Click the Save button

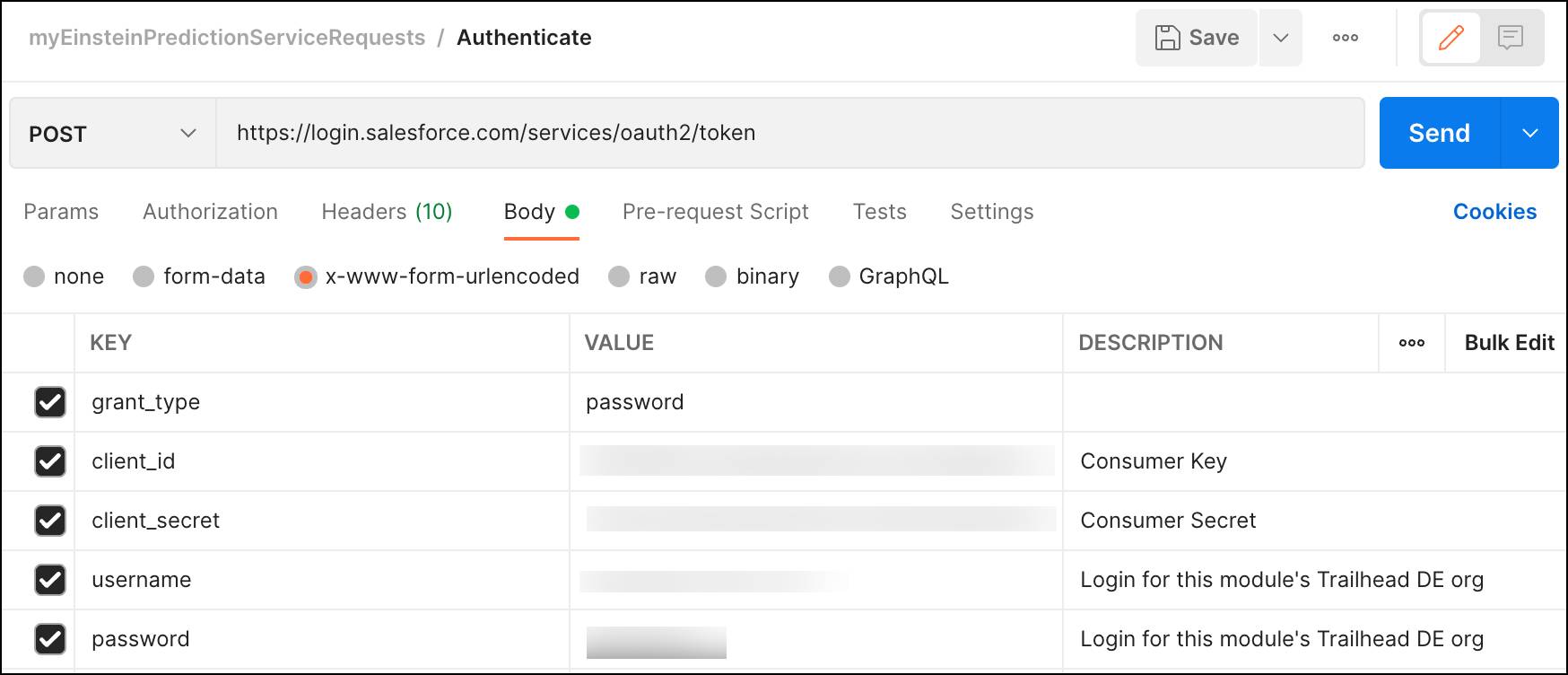point(1197,38)
